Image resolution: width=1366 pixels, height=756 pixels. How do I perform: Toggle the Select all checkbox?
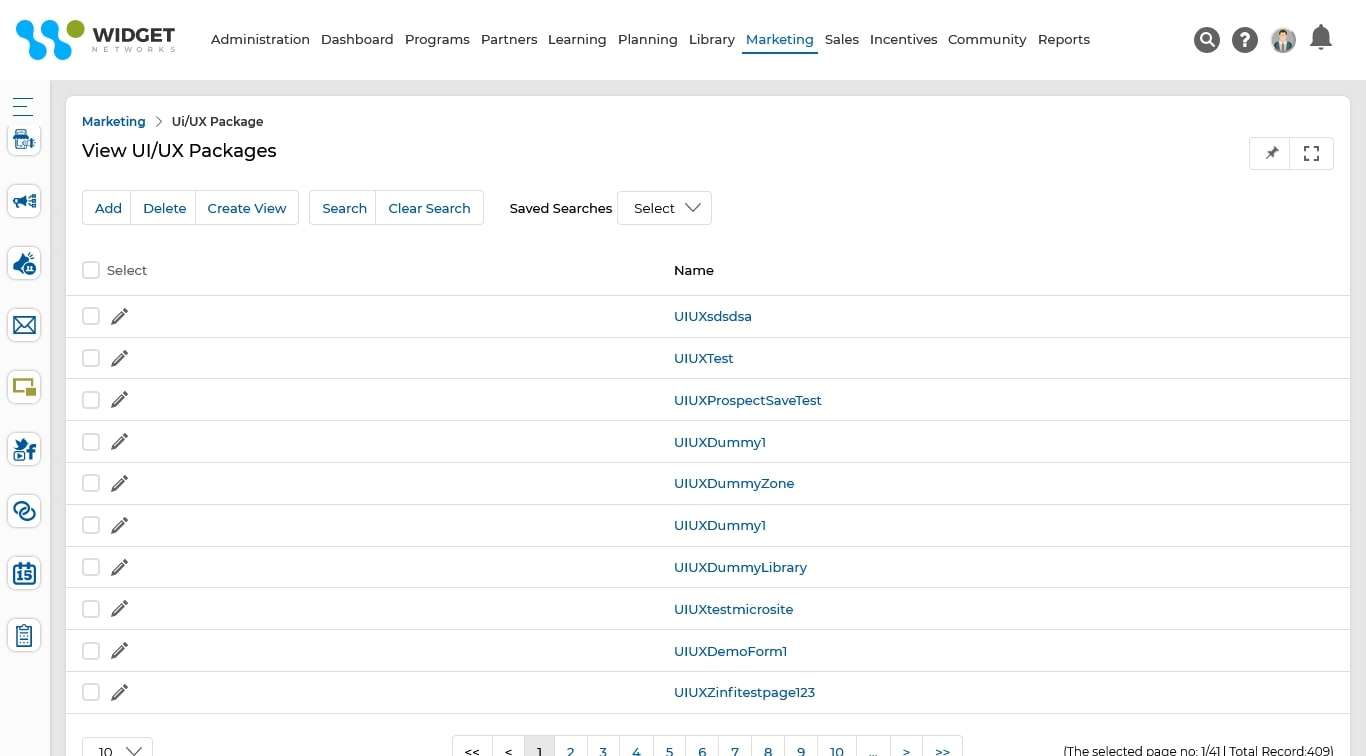tap(91, 269)
